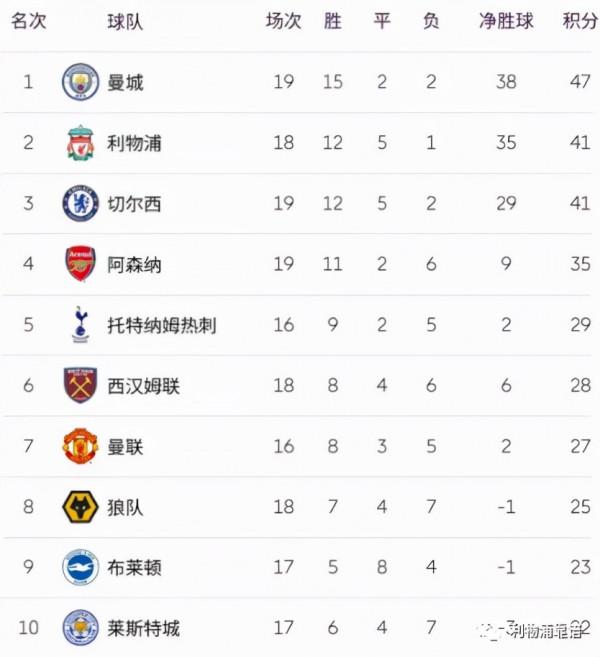Viewport: 600px width, 657px height.
Task: Click the Liverpool club crest
Action: pyautogui.click(x=81, y=143)
